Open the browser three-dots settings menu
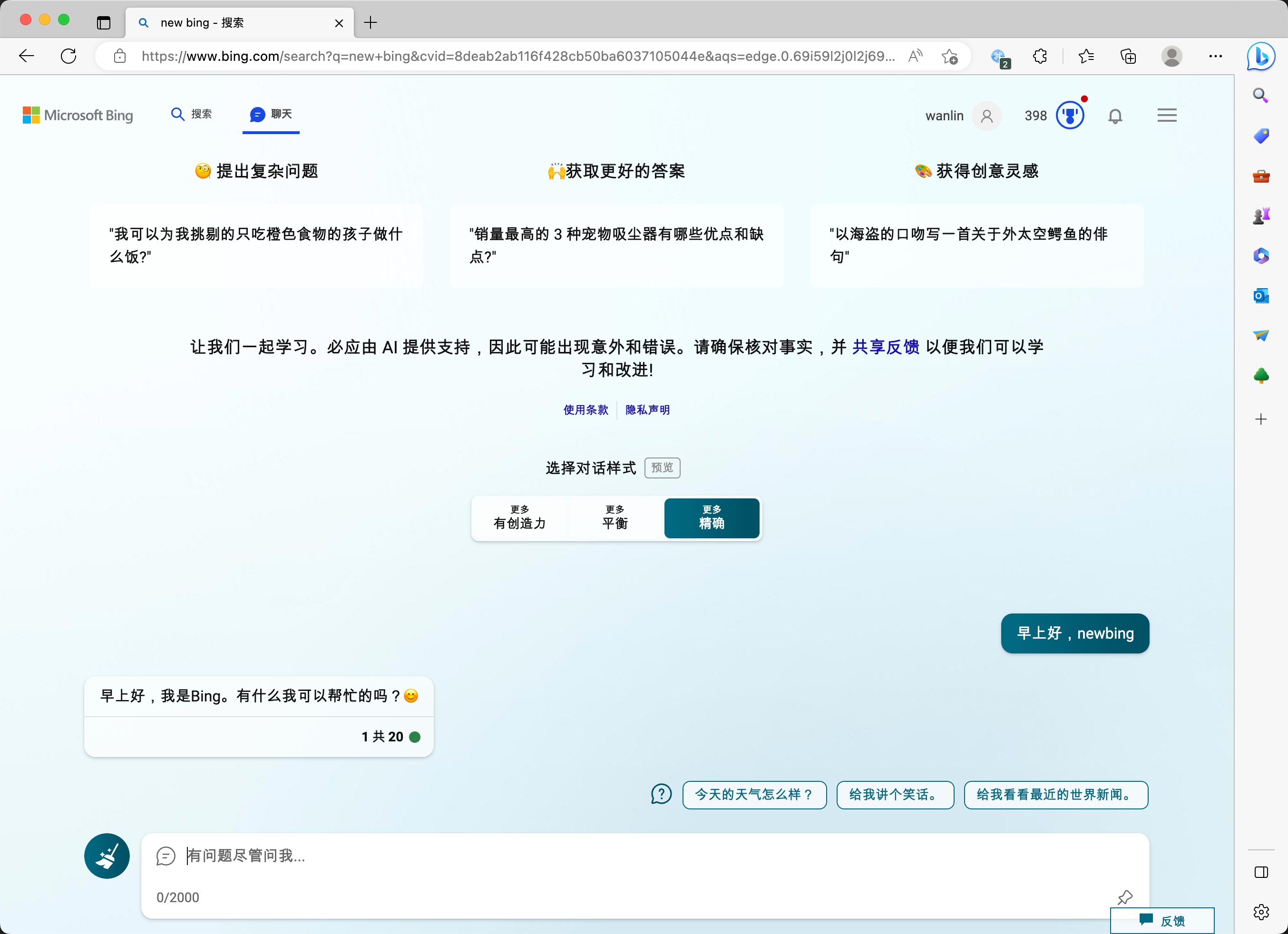Screen dimensions: 1288x934 pyautogui.click(x=1215, y=56)
